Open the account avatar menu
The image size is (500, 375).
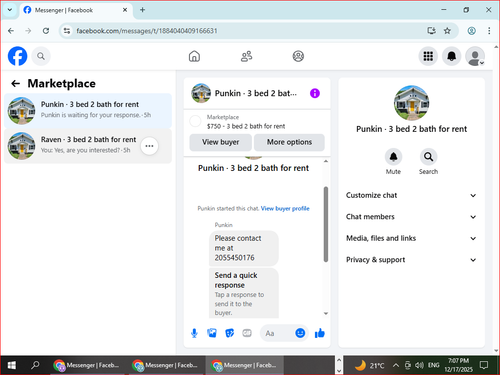475,56
